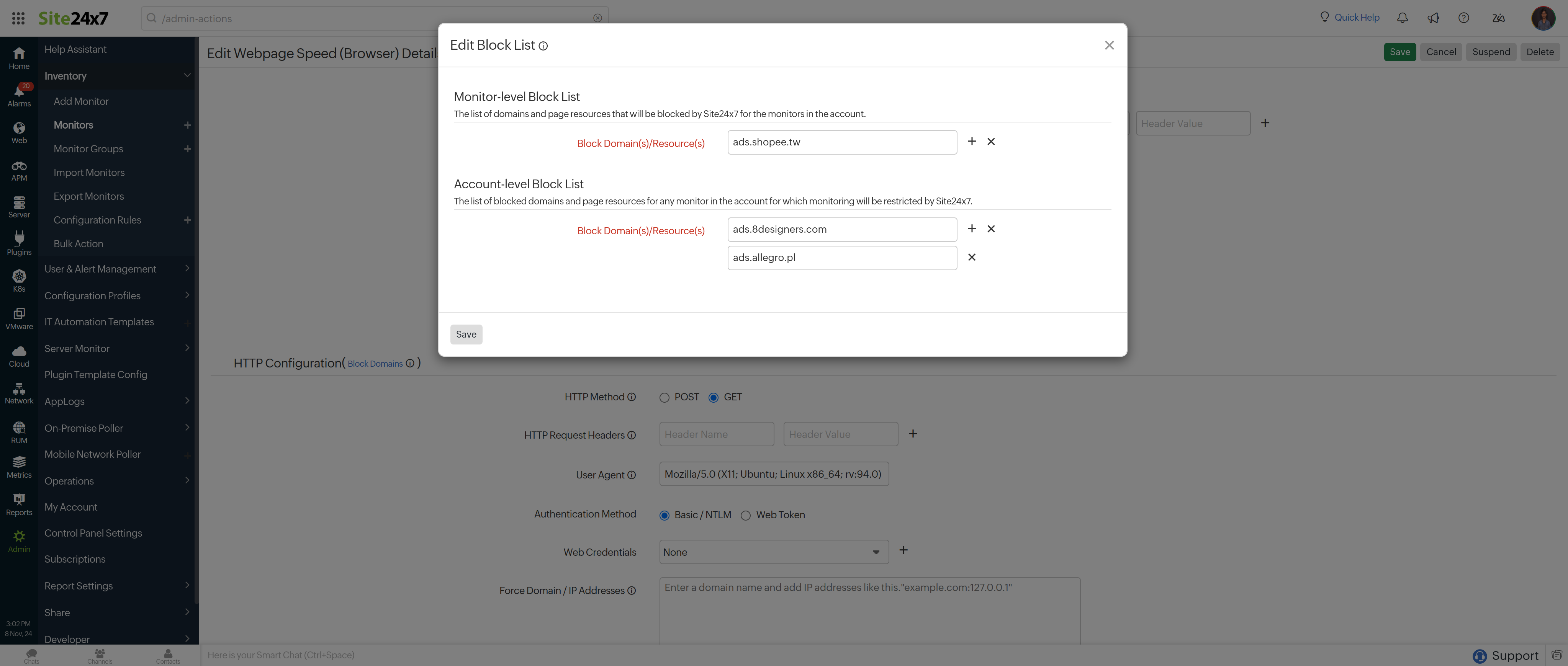Image resolution: width=1568 pixels, height=666 pixels.
Task: Add row next to ads.shopee.tw field
Action: pos(971,141)
